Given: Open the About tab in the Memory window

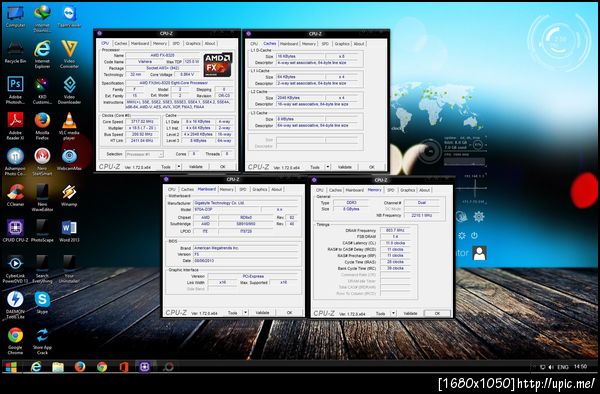Looking at the screenshot, I should click(424, 190).
